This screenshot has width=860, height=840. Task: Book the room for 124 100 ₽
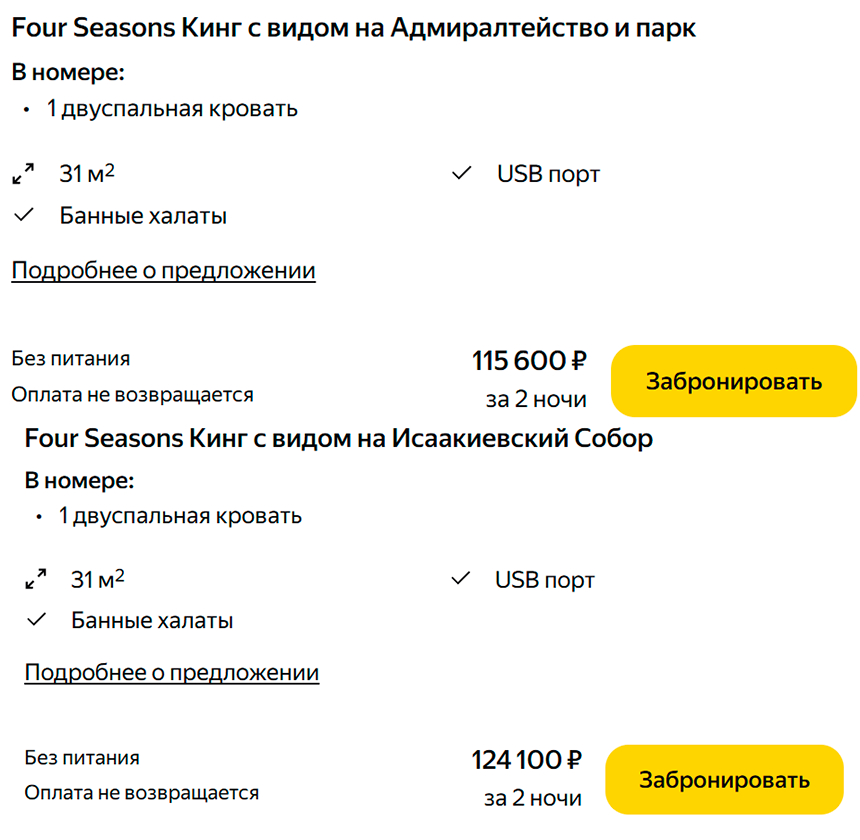point(724,780)
